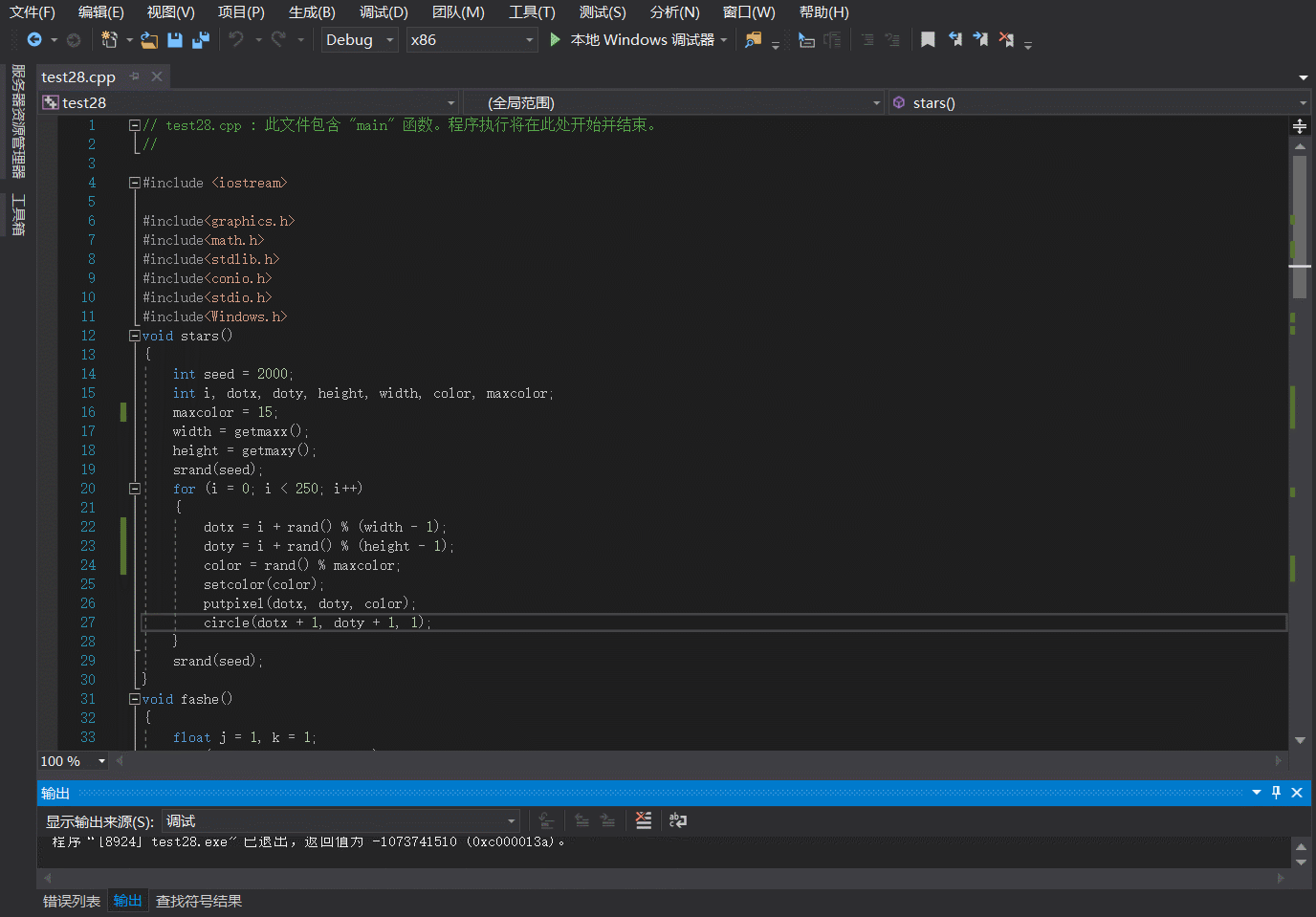Pin the test28.cpp tab

(135, 76)
